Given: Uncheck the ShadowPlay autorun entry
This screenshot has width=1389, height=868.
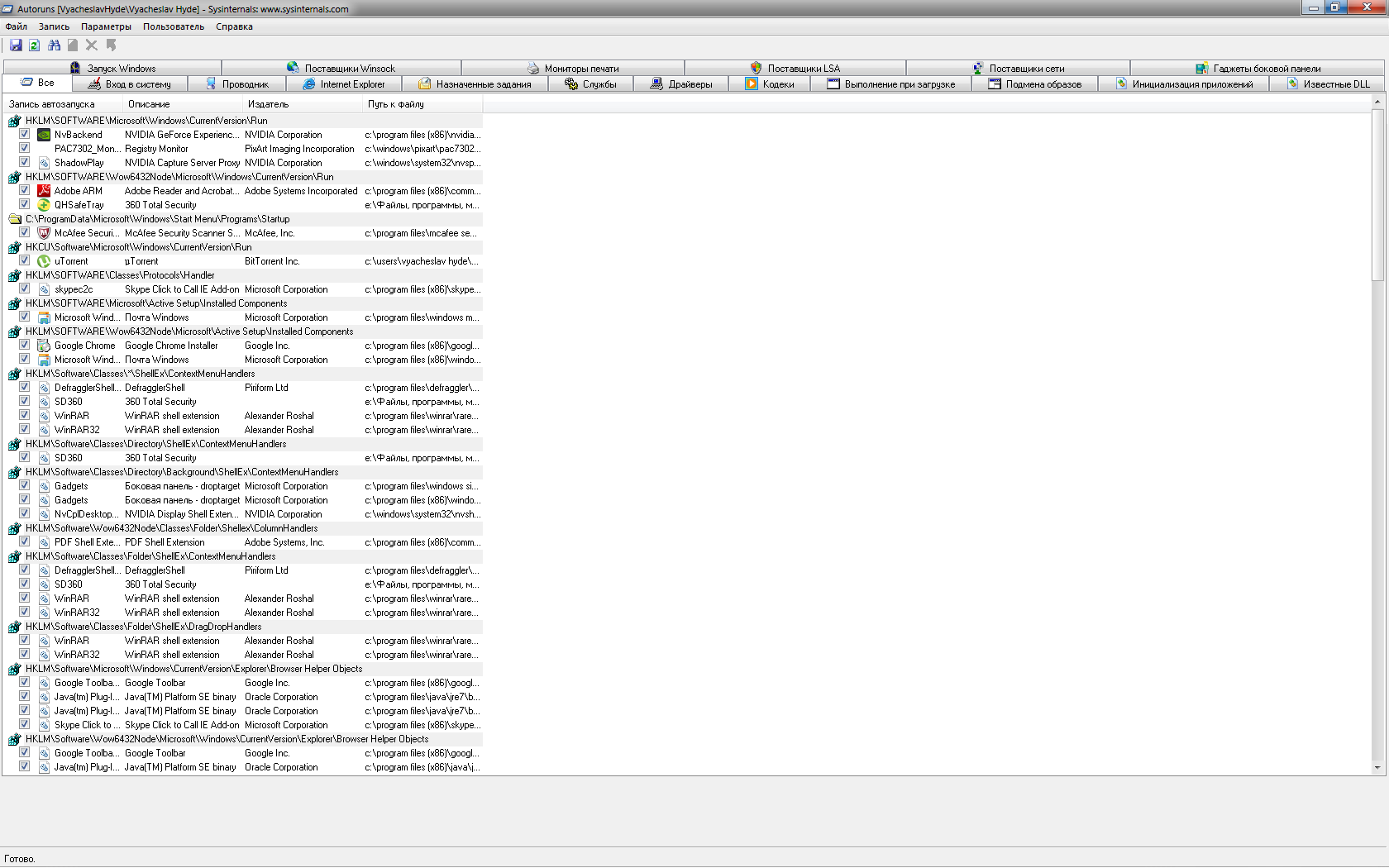Looking at the screenshot, I should click(25, 163).
